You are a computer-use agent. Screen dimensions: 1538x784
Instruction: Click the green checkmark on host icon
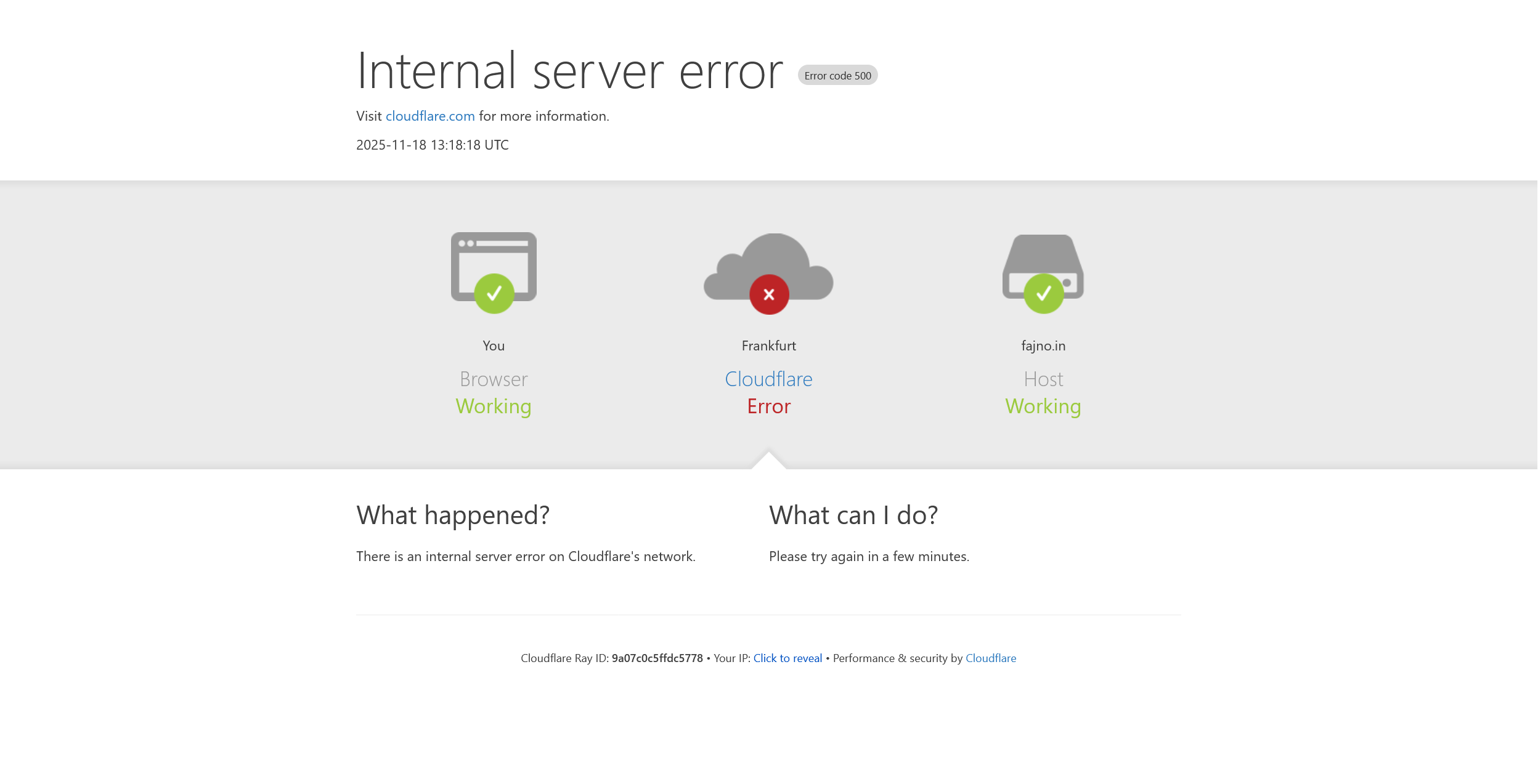tap(1043, 294)
